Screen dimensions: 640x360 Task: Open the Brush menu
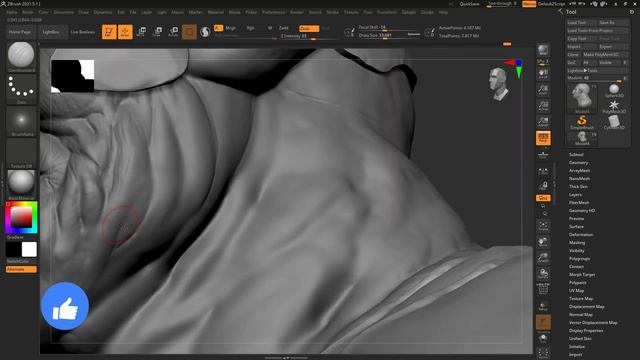[x=28, y=12]
